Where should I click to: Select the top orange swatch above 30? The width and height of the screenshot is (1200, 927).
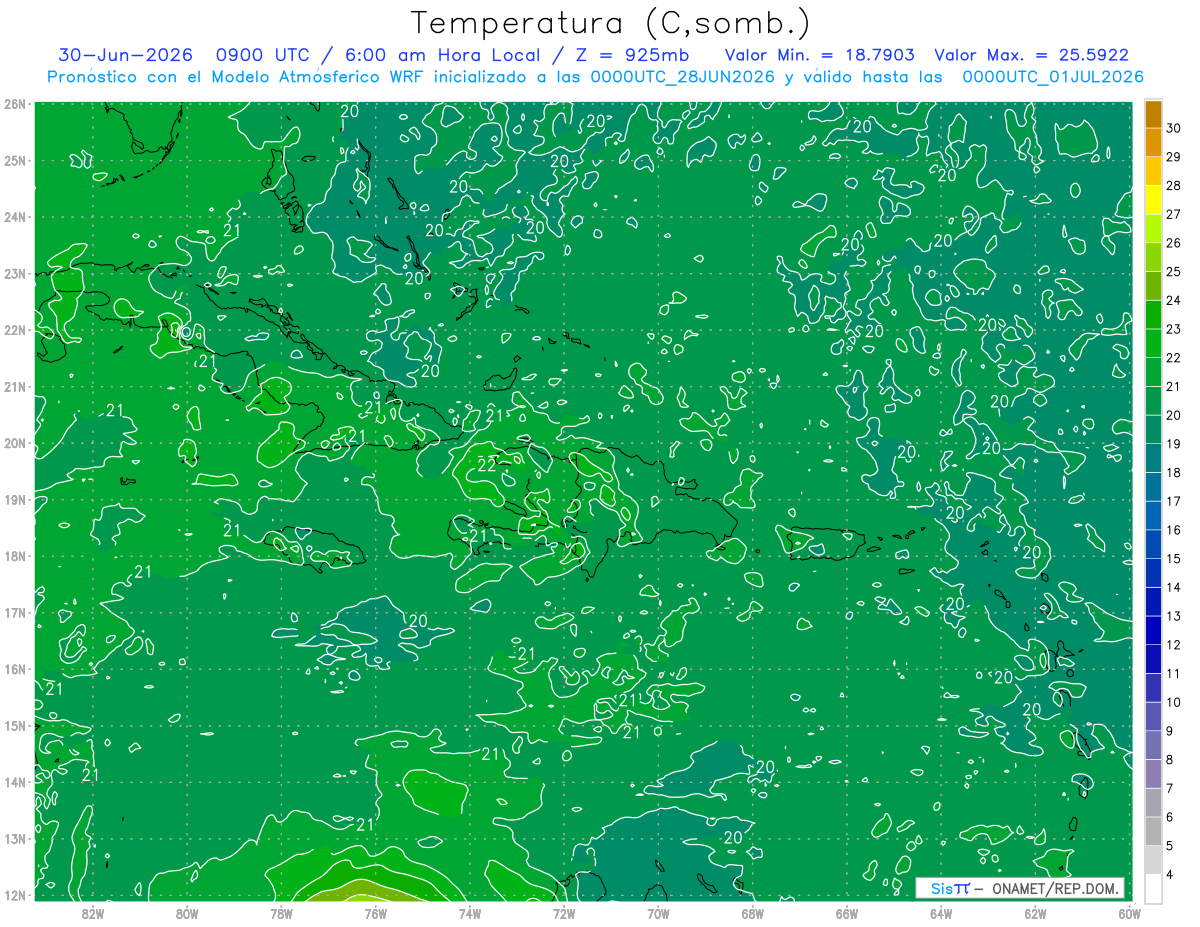[x=1153, y=115]
